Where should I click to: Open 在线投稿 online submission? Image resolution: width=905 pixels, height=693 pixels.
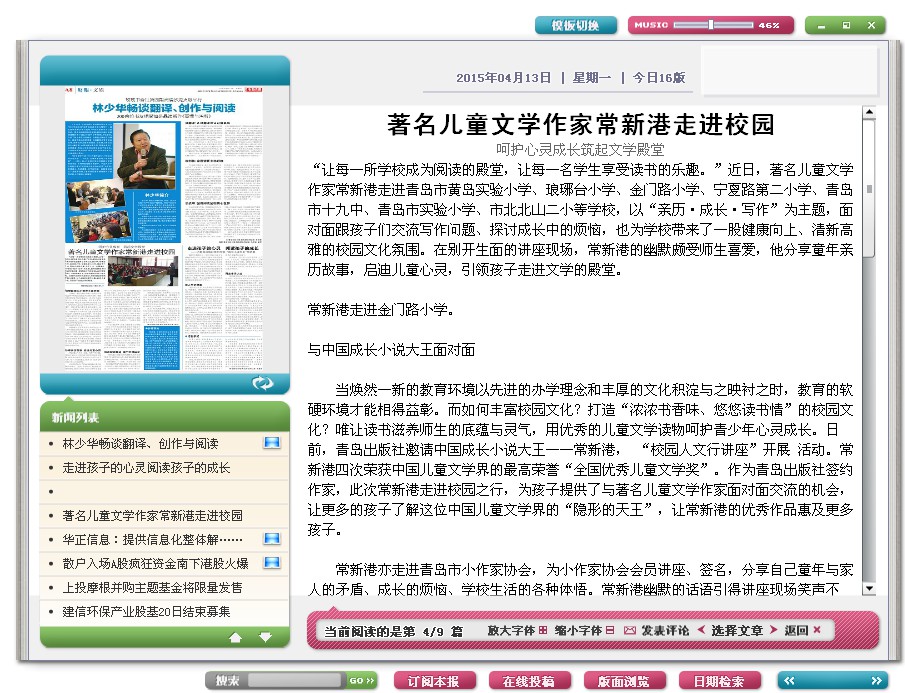[x=529, y=681]
